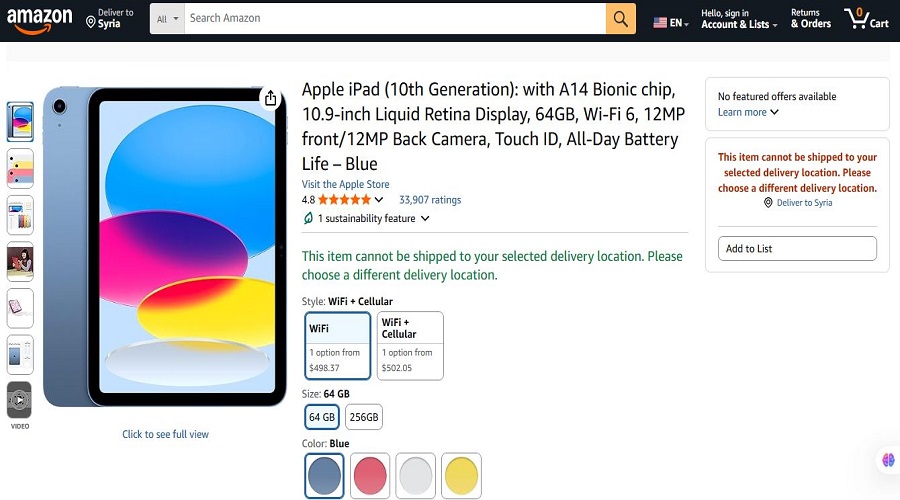Select the pink color swatch
Viewport: 900px width, 500px height.
pyautogui.click(x=370, y=474)
